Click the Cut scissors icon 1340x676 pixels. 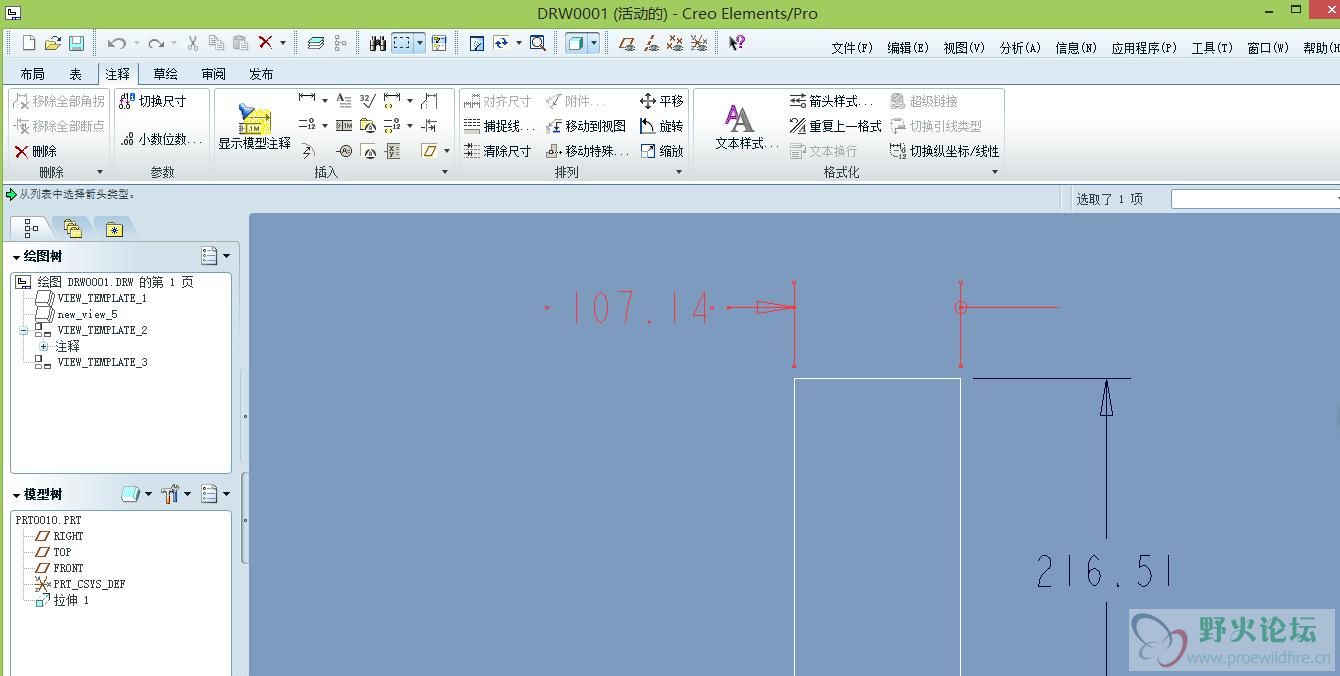[x=192, y=43]
